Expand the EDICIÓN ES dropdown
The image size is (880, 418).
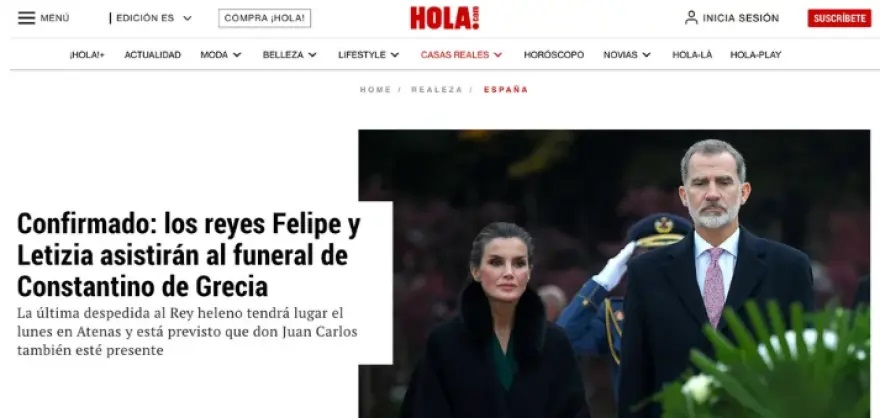click(187, 19)
